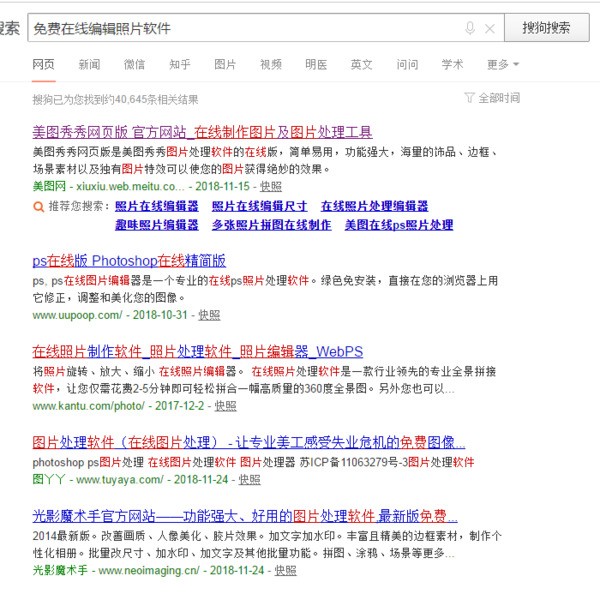Screen dimensions: 600x600
Task: Expand the 更多 dropdown menu
Action: [502, 65]
